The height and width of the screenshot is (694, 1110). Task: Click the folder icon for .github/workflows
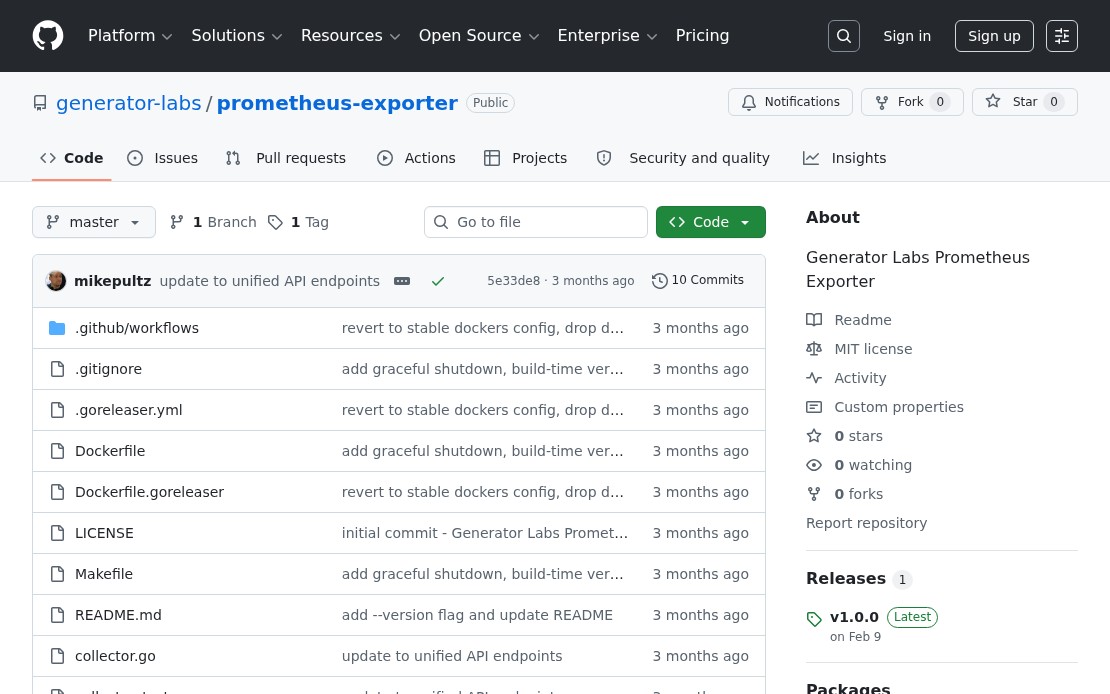pos(57,328)
